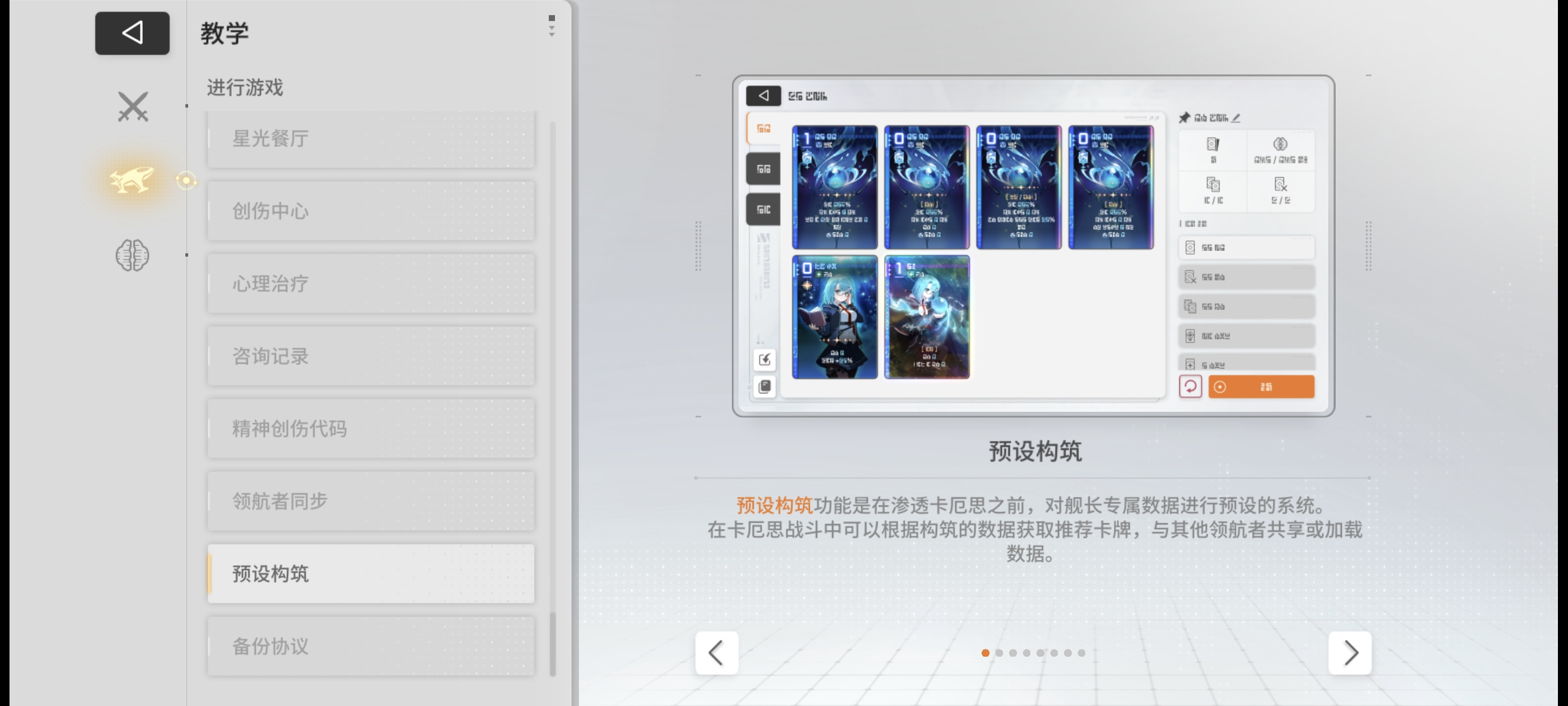Choose the 领航者同步 entry
The image size is (1568, 706).
371,501
